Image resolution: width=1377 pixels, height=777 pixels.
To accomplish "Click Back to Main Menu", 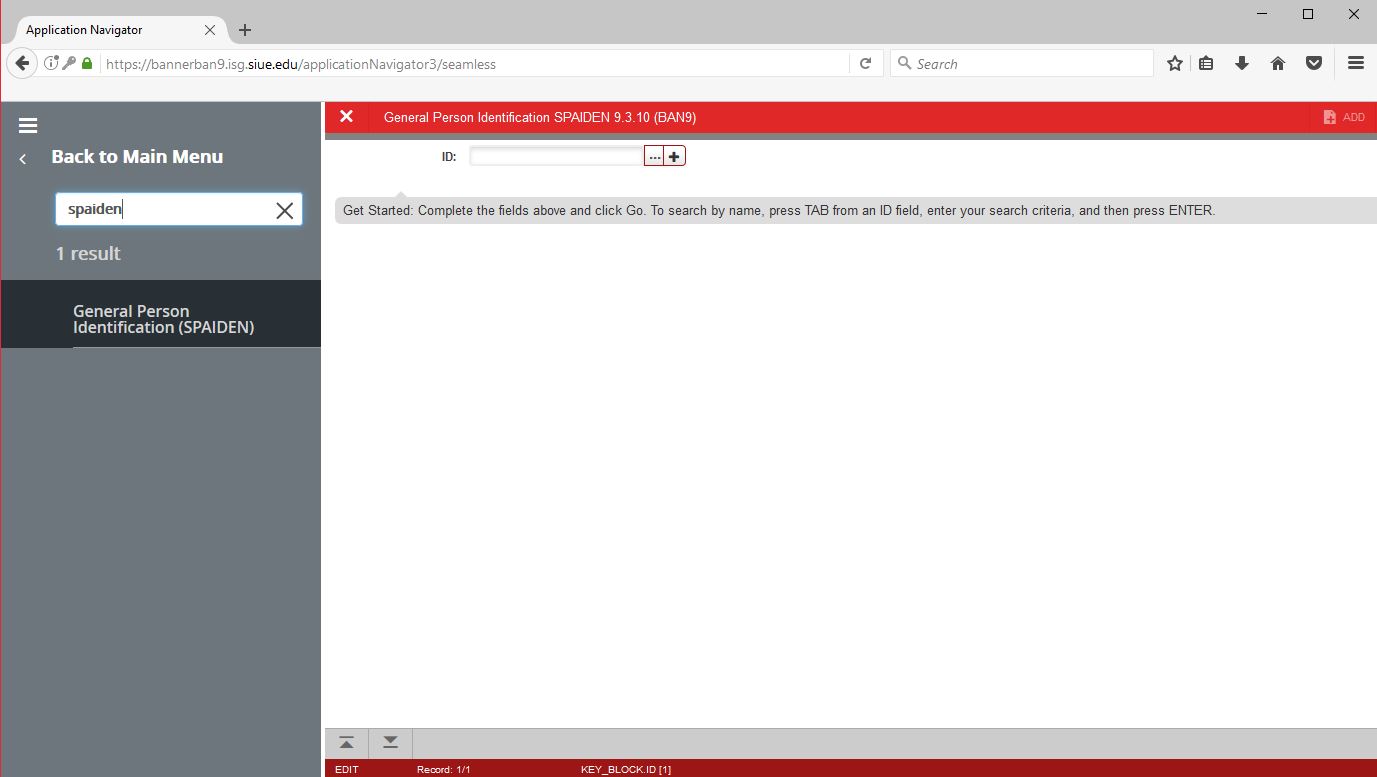I will pos(137,157).
